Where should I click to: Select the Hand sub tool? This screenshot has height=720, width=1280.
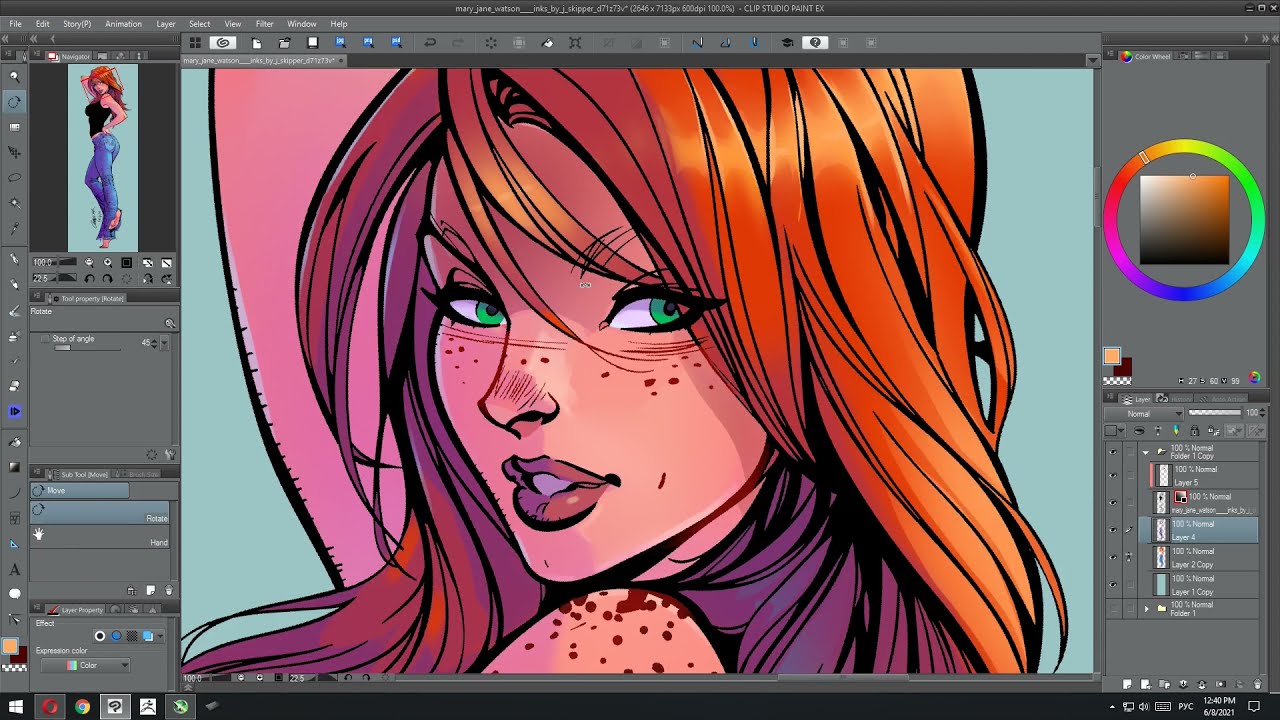click(x=99, y=537)
